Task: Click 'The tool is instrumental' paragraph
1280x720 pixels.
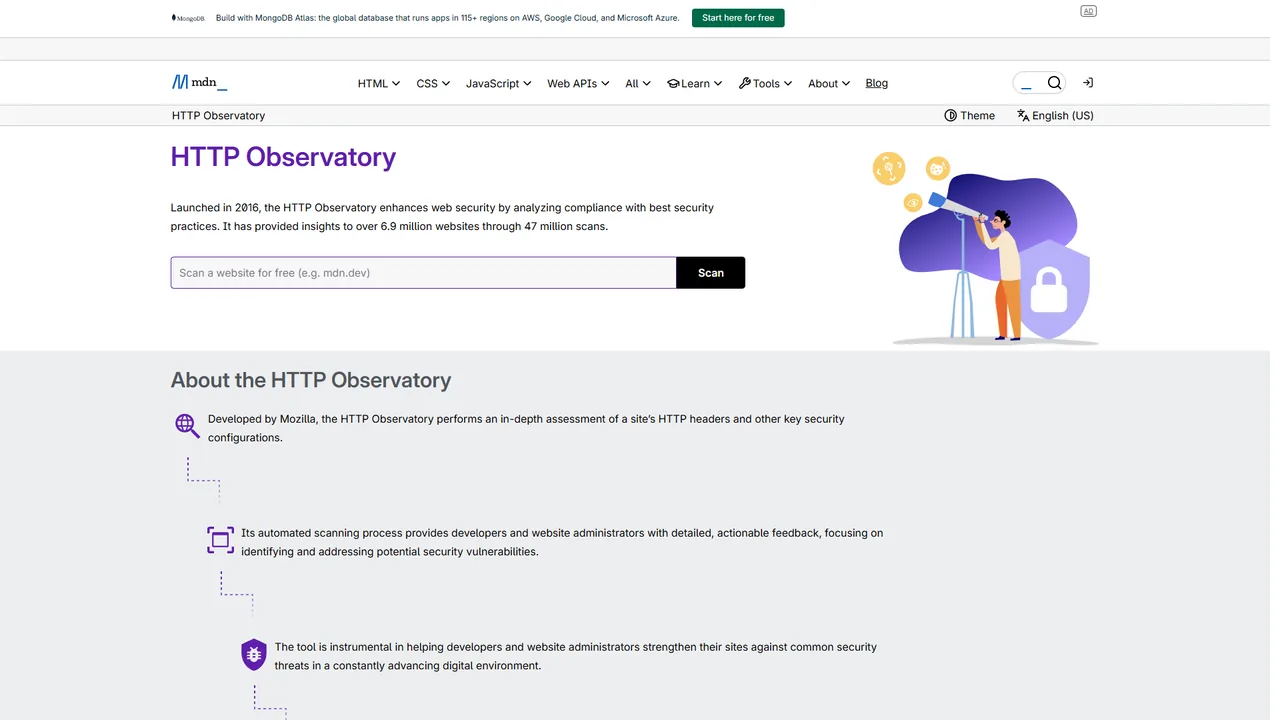Action: 576,656
